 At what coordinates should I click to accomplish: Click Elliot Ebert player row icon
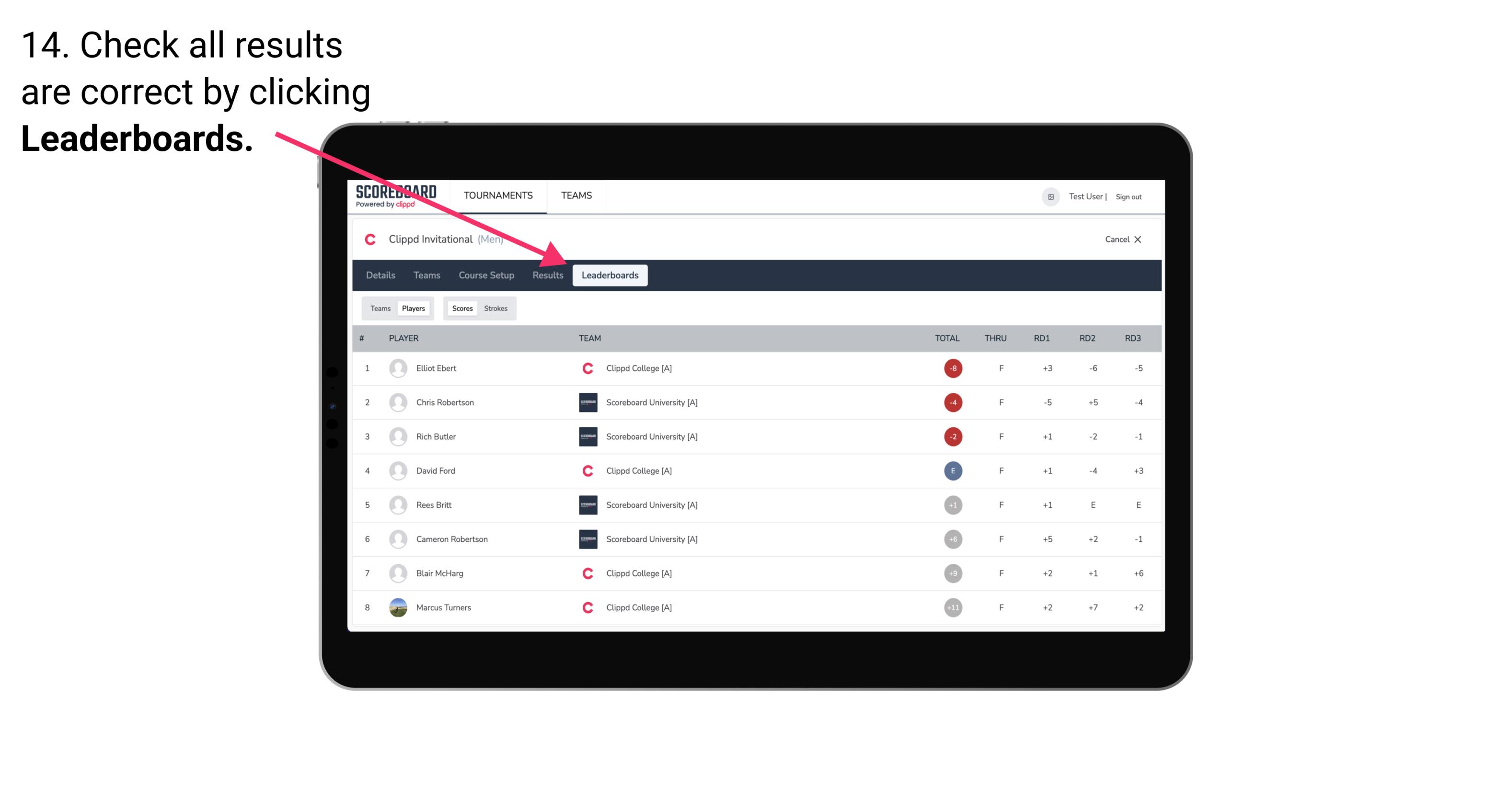[x=397, y=368]
